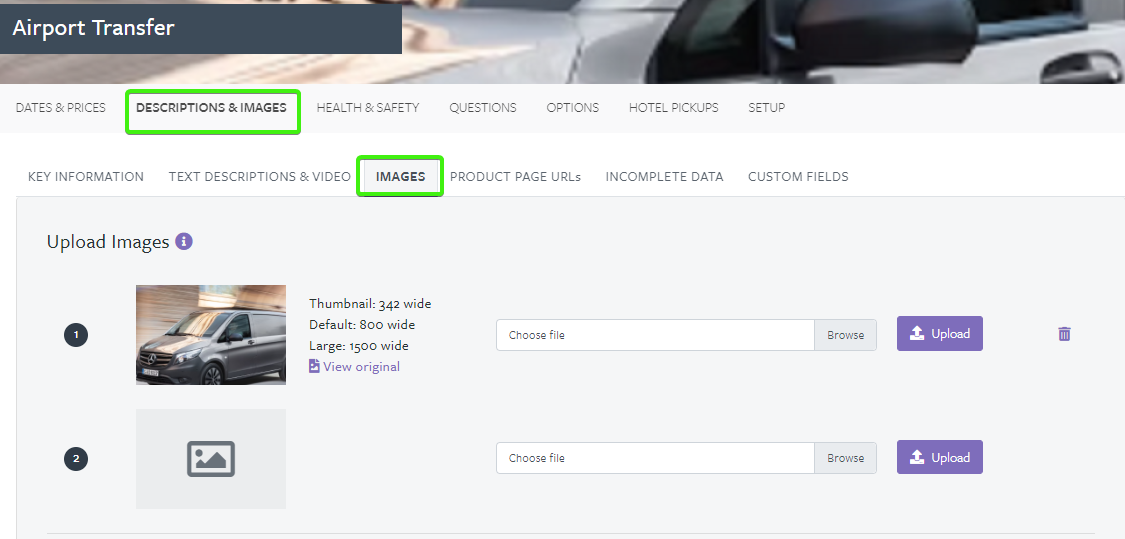Click the 'Default: 800 wide' text
Screen dimensions: 1125x539
(x=362, y=324)
